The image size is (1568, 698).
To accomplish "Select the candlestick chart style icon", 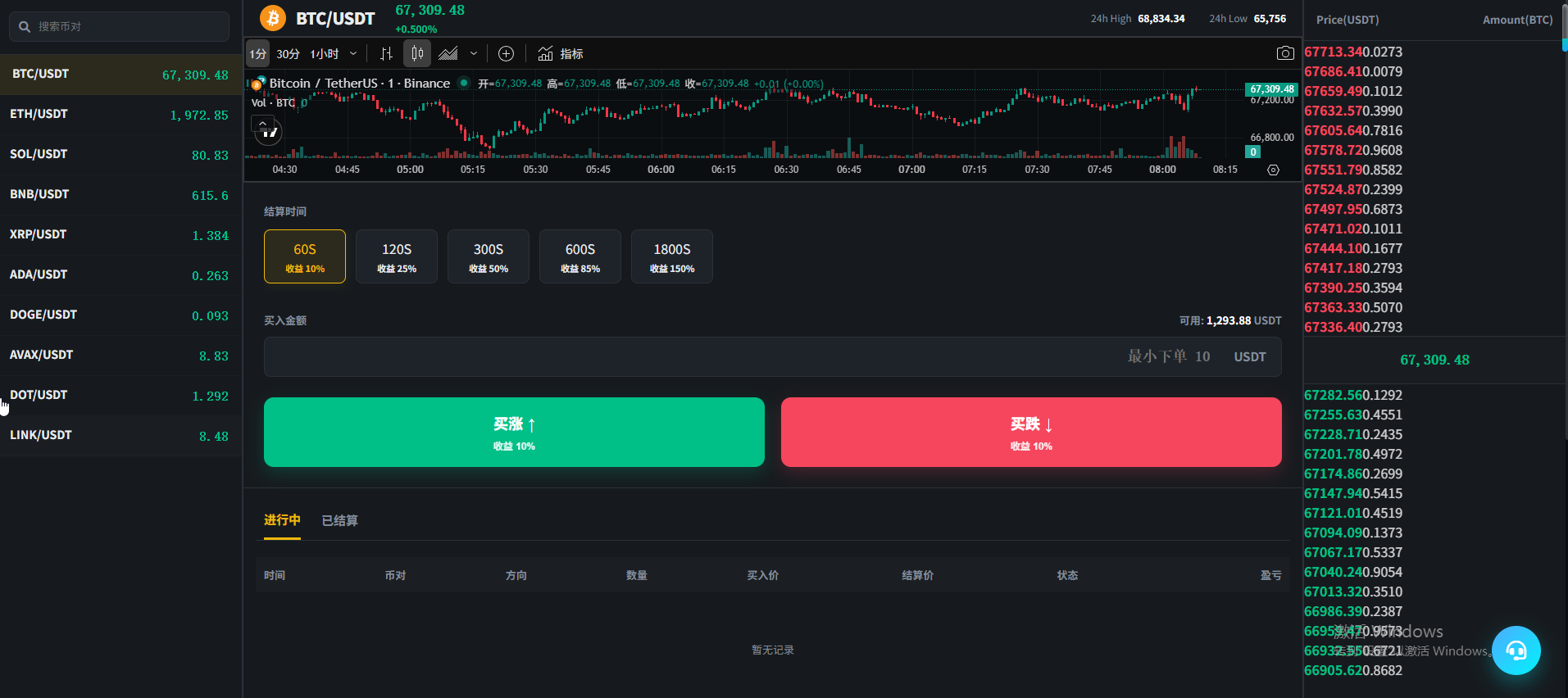I will click(417, 54).
